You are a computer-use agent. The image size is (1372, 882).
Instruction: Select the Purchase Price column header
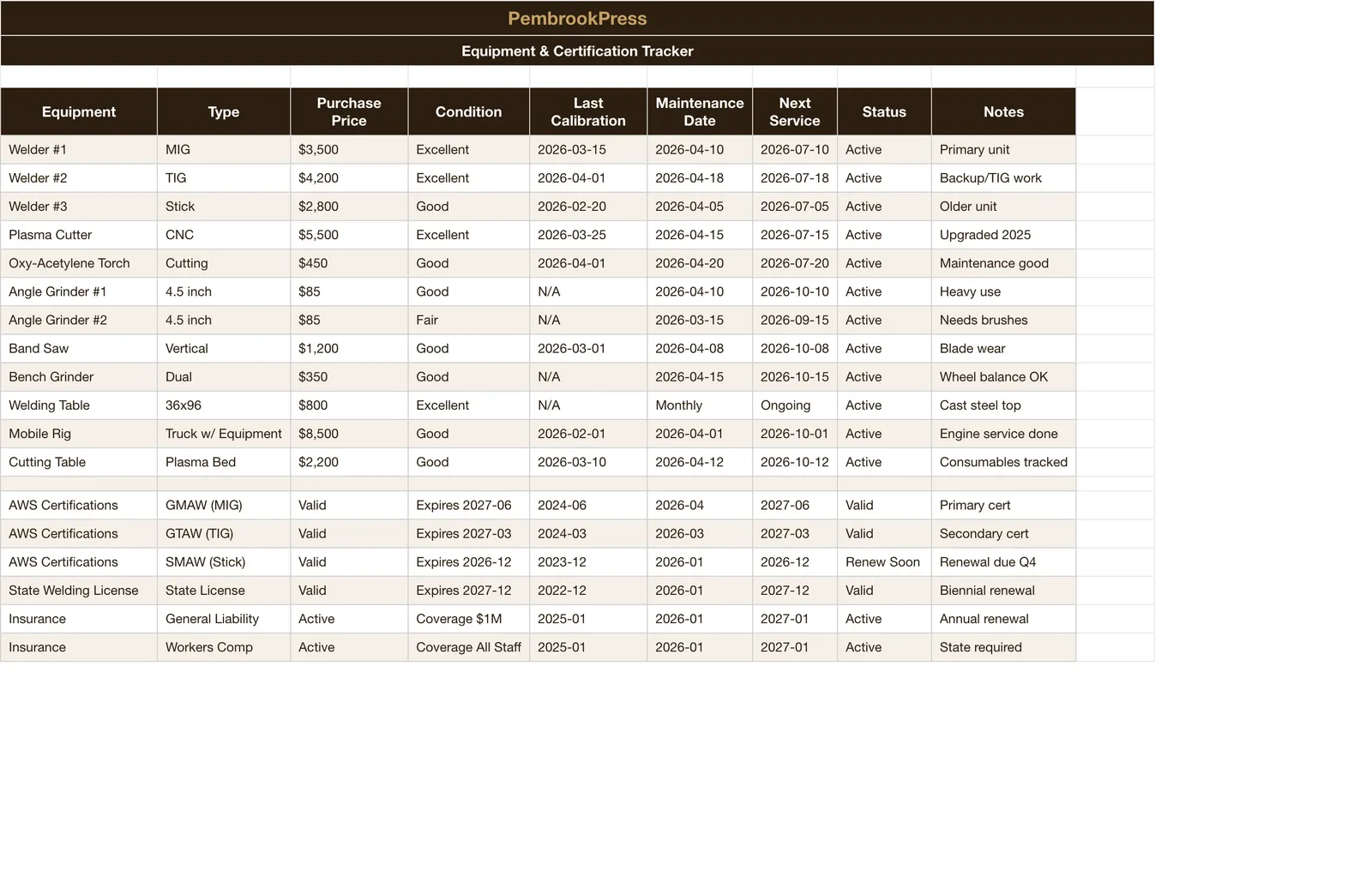[x=349, y=111]
